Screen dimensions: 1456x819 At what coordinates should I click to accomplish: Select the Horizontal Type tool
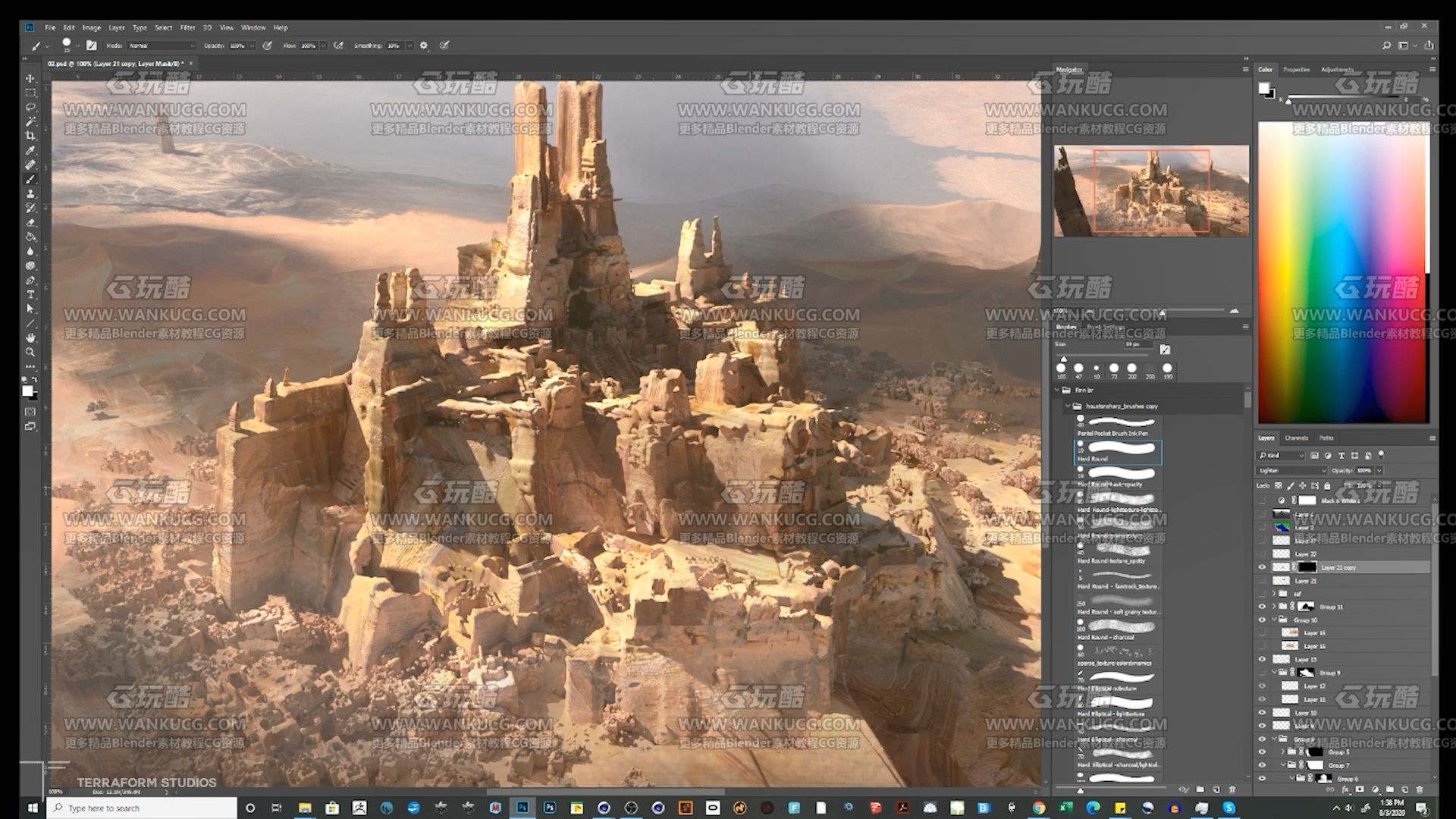pyautogui.click(x=30, y=294)
